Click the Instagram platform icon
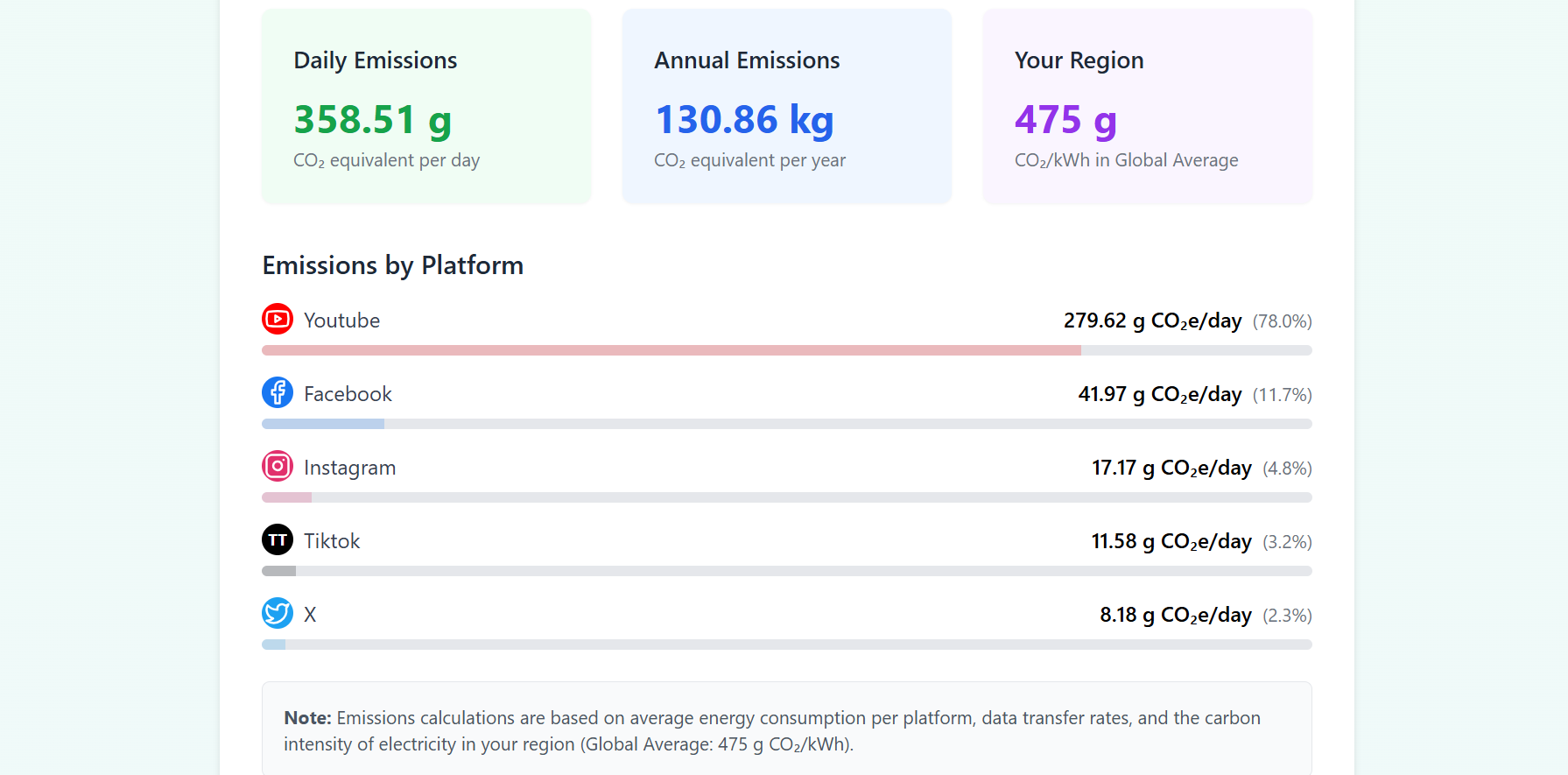 pyautogui.click(x=278, y=467)
